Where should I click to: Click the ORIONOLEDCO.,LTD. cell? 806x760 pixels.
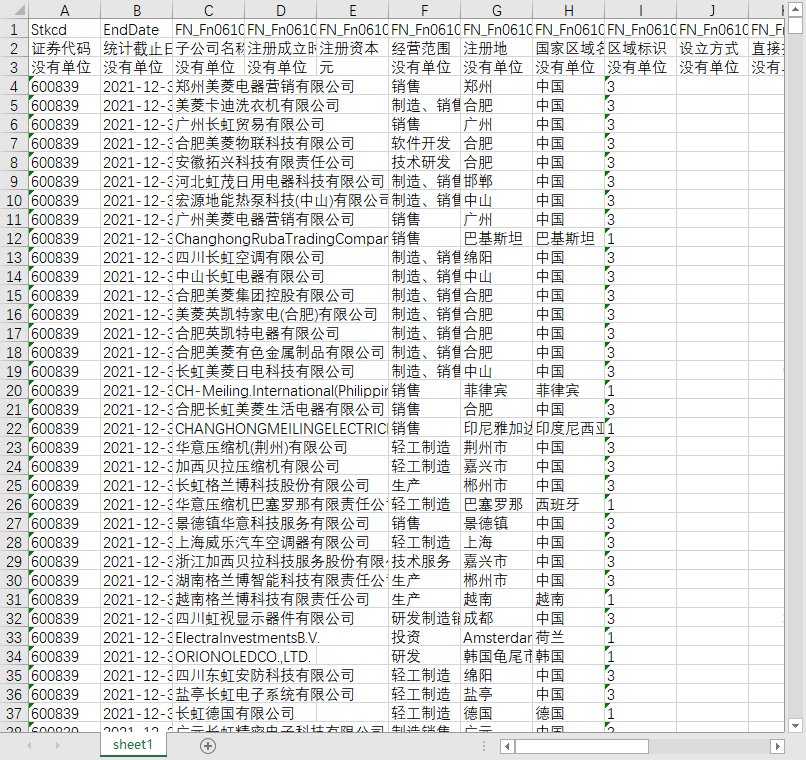pos(243,657)
